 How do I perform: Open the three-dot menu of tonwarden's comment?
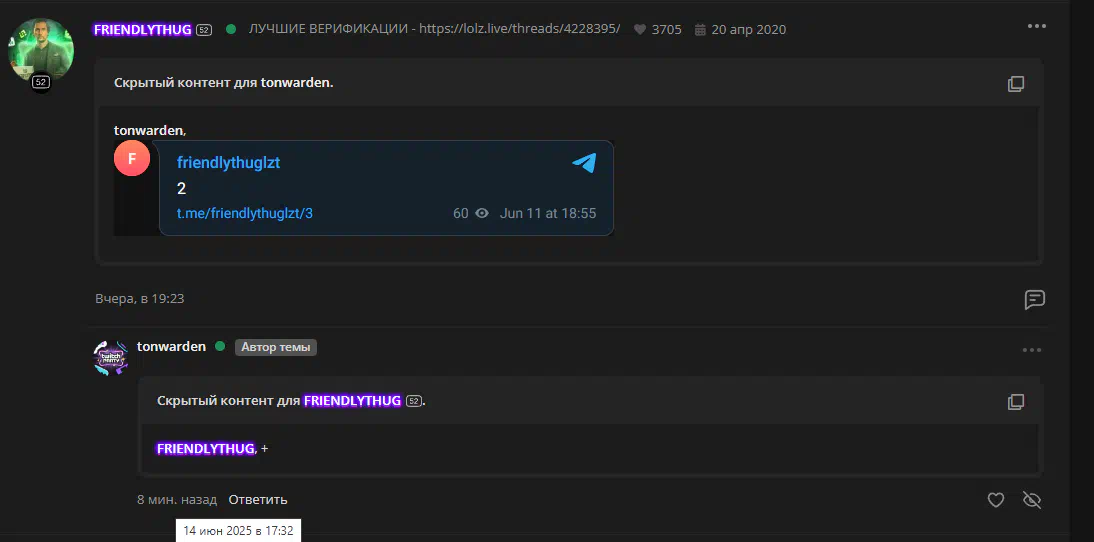coord(1031,350)
